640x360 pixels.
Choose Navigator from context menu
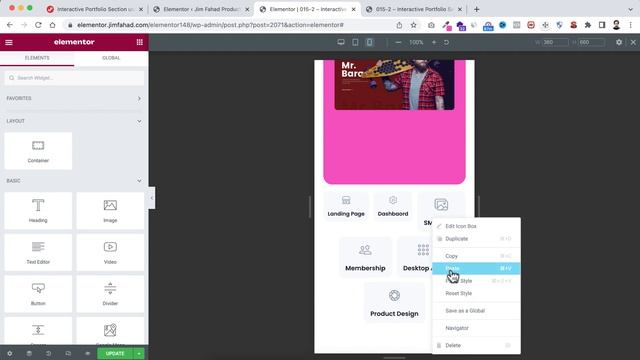(x=476, y=328)
